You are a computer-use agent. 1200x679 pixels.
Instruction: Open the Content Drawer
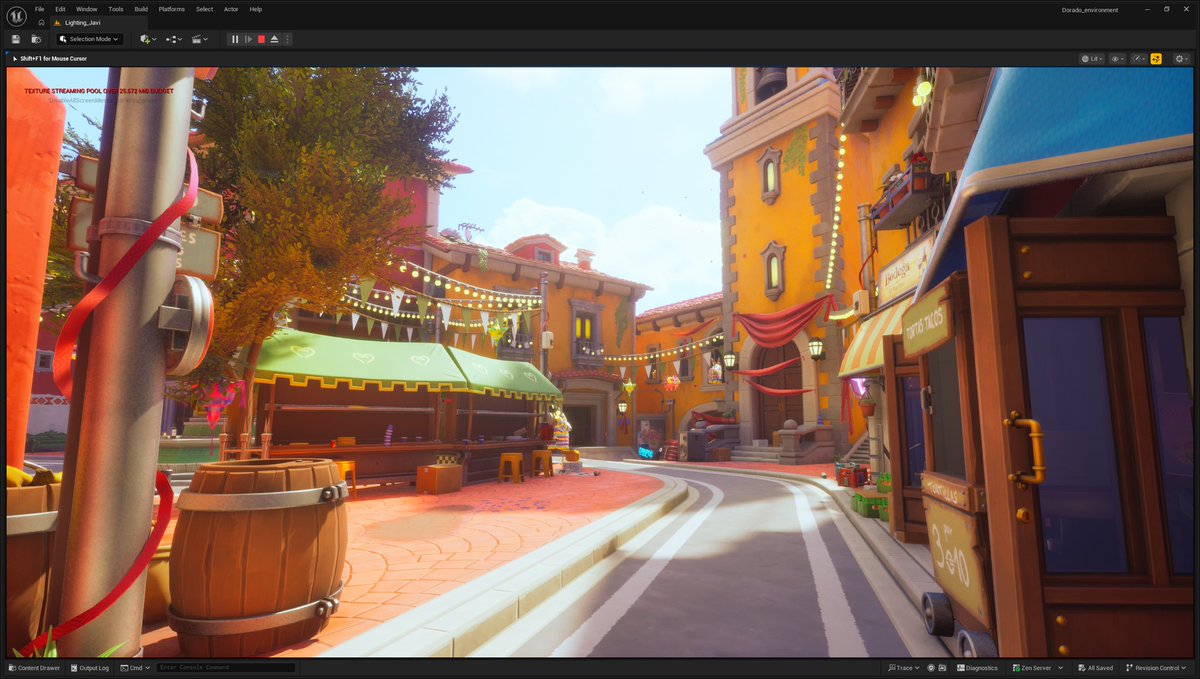pyautogui.click(x=33, y=668)
